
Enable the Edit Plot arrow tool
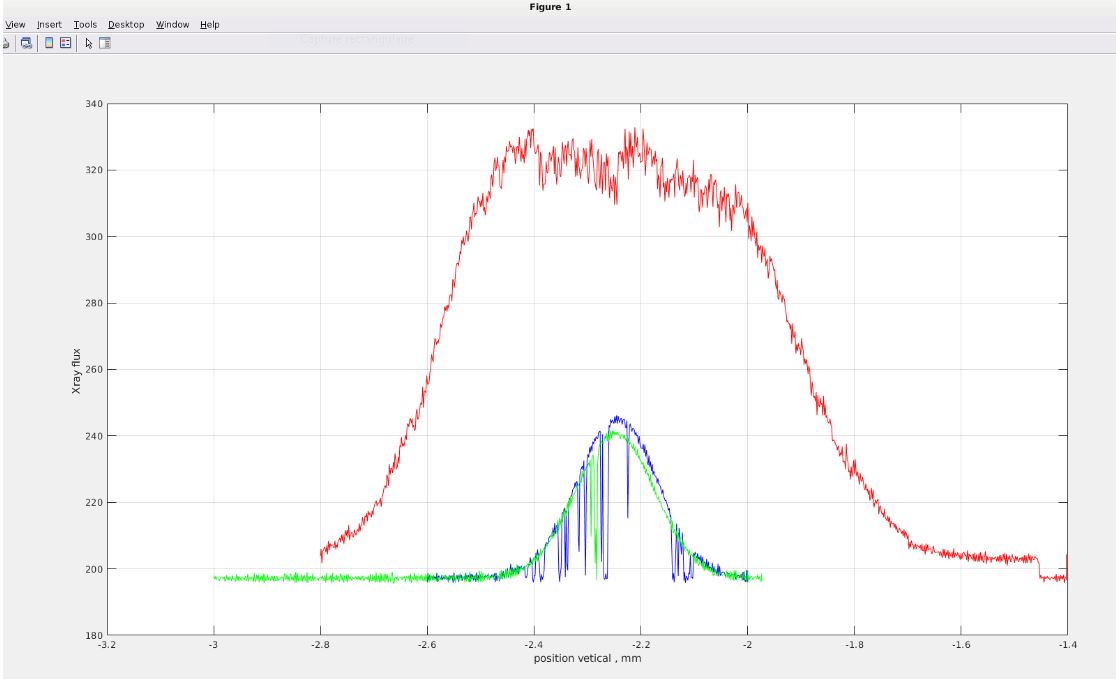tap(89, 43)
